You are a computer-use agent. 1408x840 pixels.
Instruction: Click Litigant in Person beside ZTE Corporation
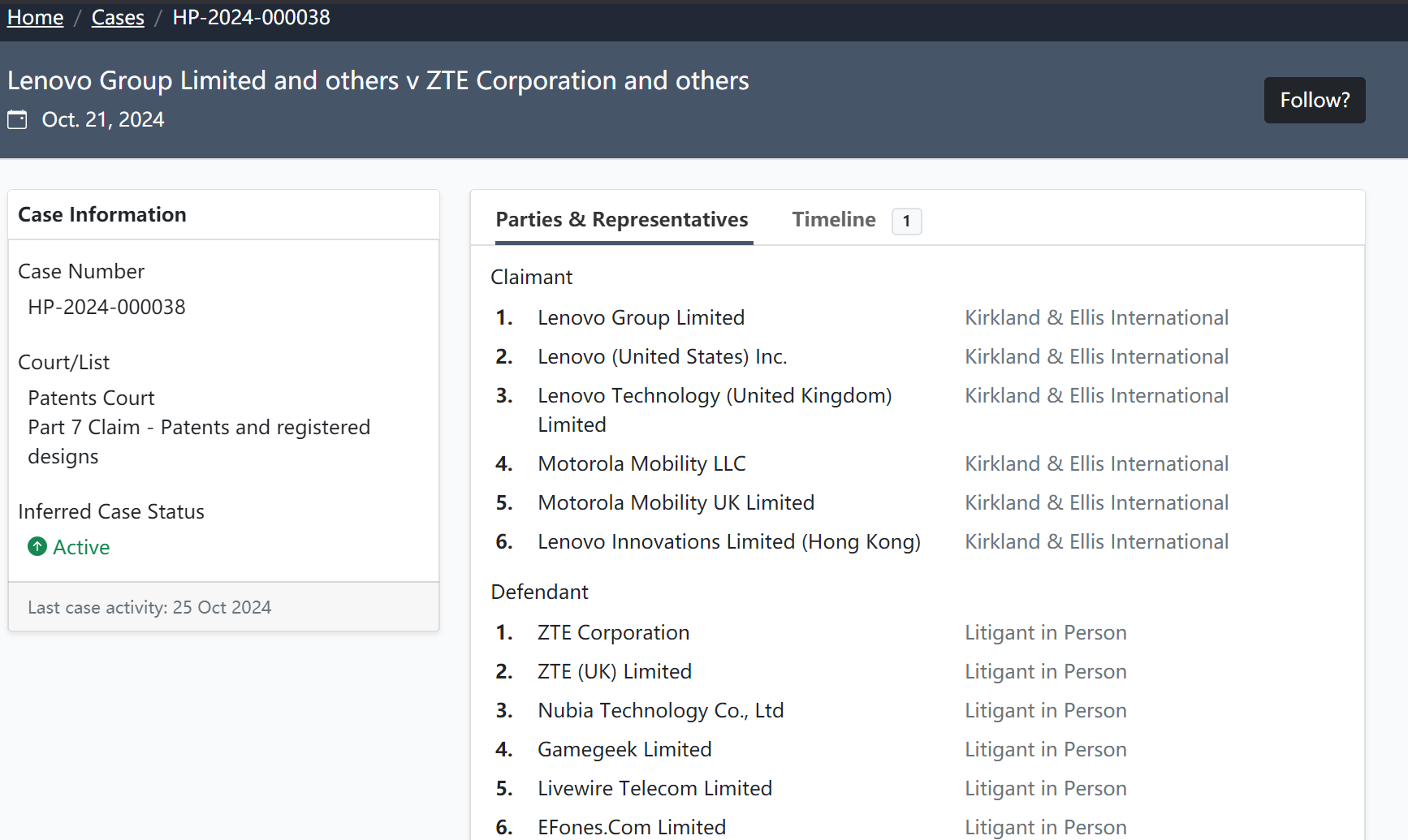click(x=1045, y=632)
